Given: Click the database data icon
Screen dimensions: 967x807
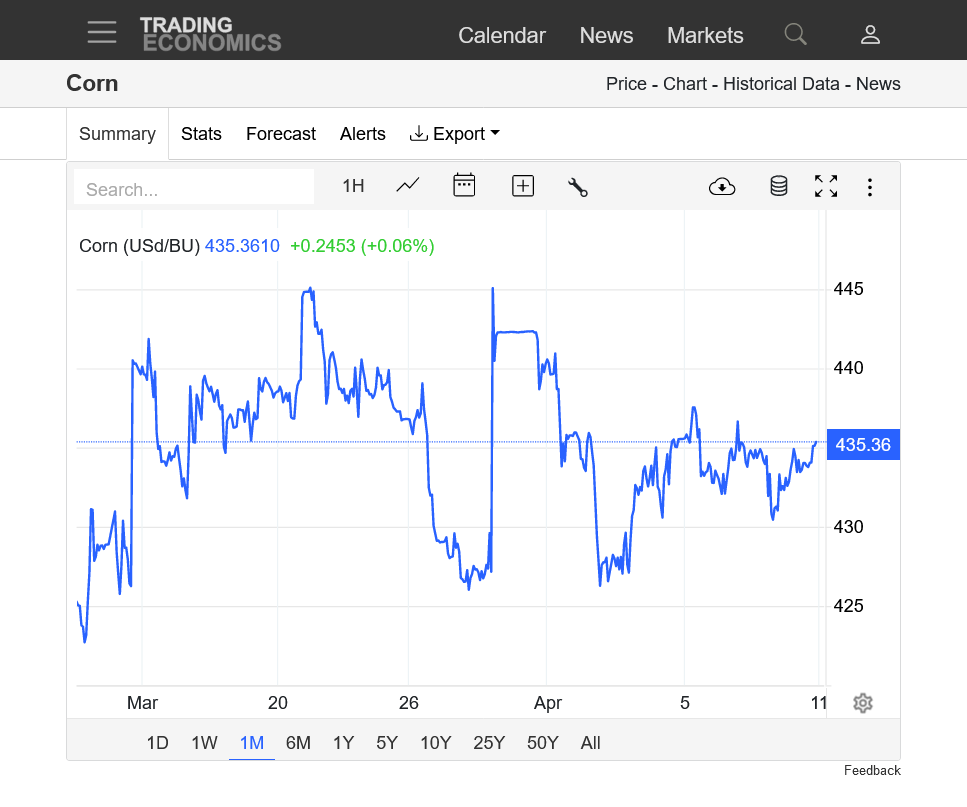Looking at the screenshot, I should [x=778, y=186].
